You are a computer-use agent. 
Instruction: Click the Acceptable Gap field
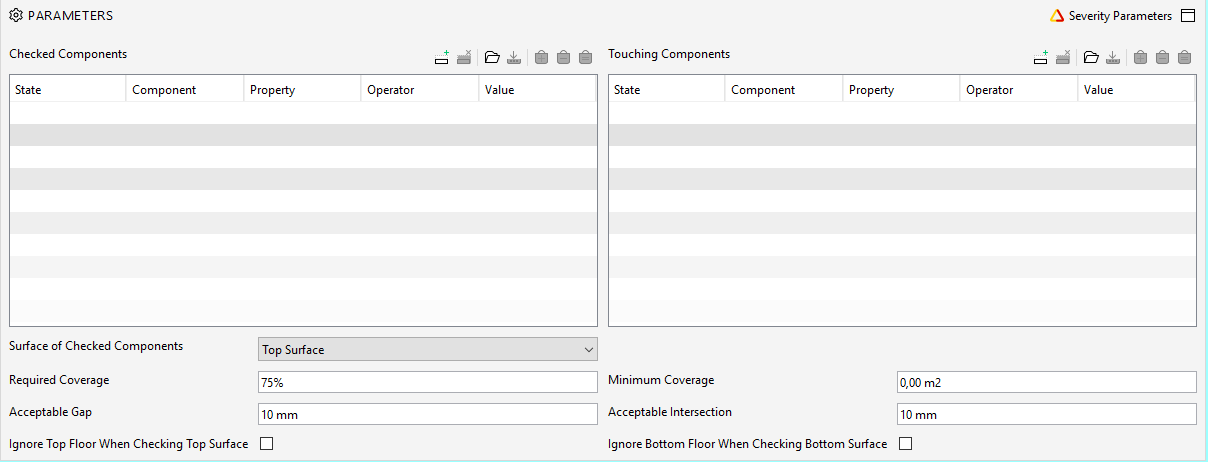[x=427, y=414]
